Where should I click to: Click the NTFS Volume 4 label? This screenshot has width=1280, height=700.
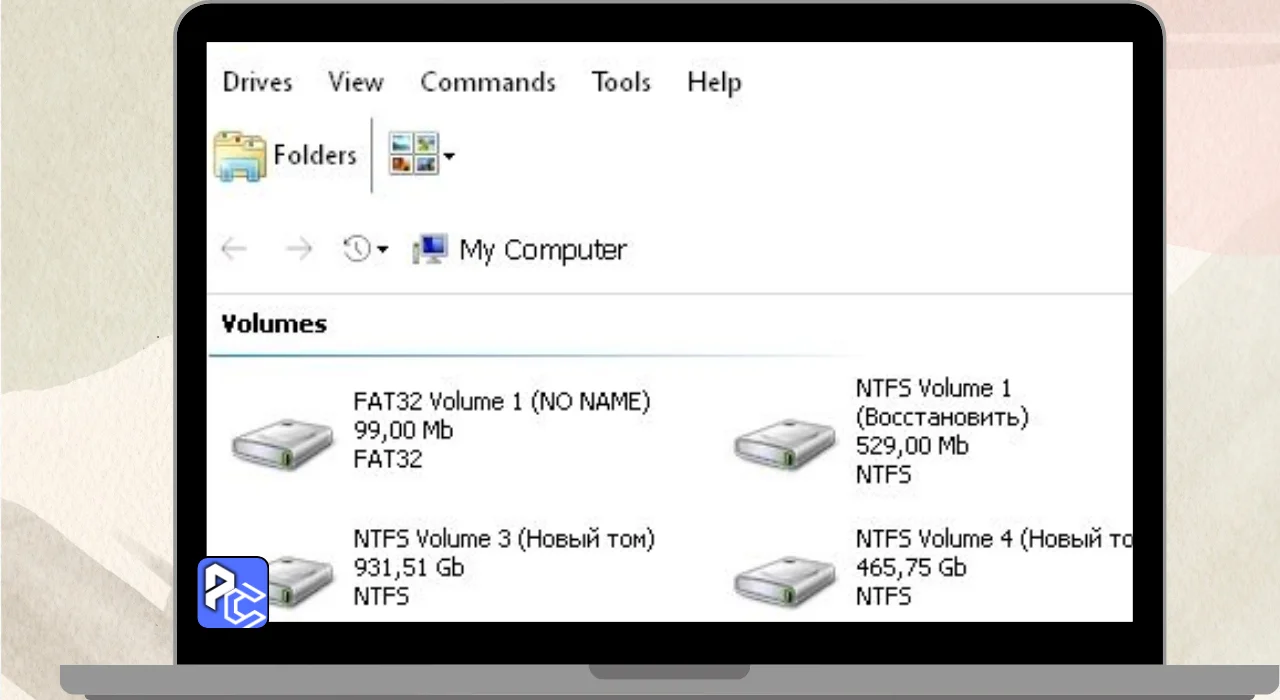tap(994, 540)
